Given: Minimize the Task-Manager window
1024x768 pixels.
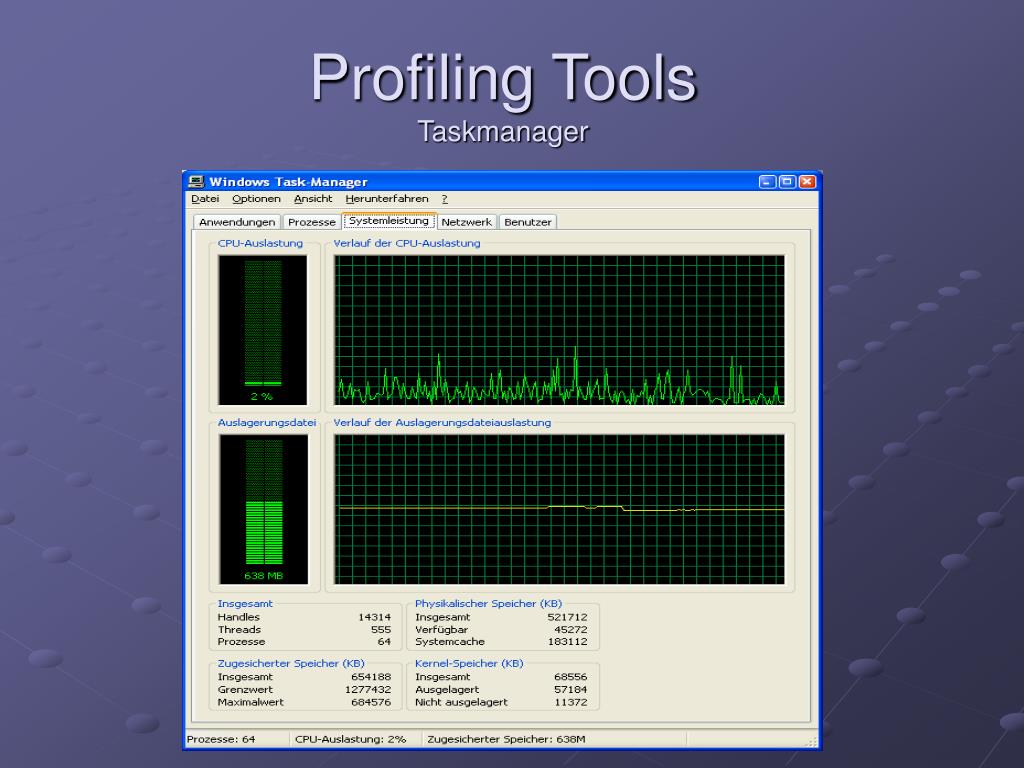Looking at the screenshot, I should (x=767, y=182).
